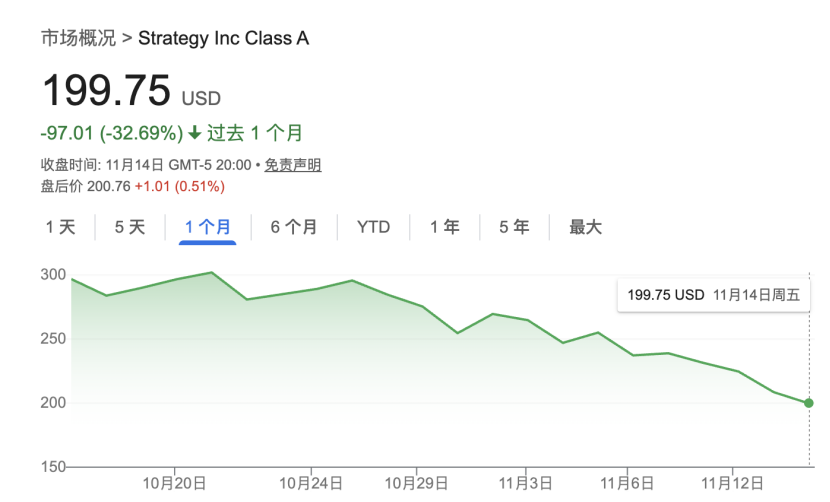Image resolution: width=830 pixels, height=502 pixels.
Task: Show the 最大 full history range
Action: [x=586, y=227]
